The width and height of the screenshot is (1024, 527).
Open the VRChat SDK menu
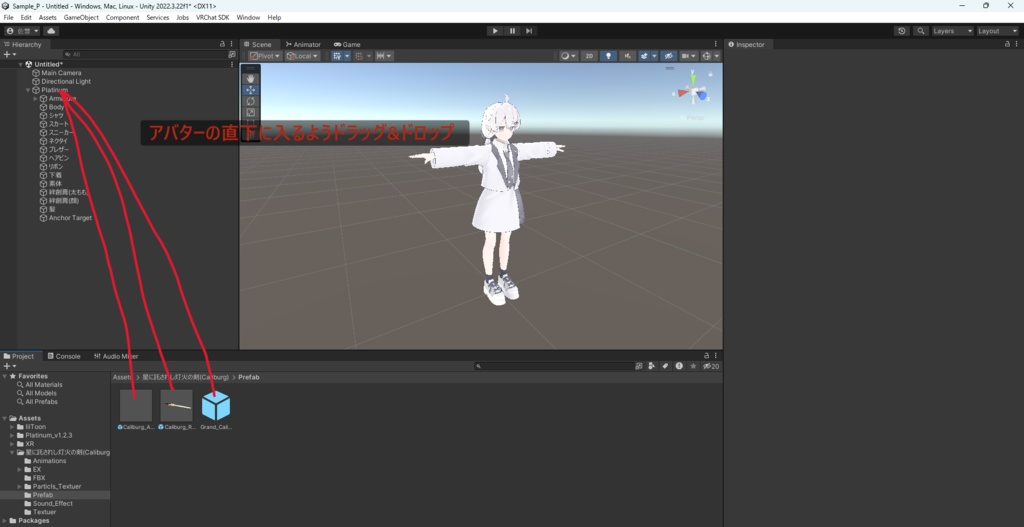tap(212, 18)
